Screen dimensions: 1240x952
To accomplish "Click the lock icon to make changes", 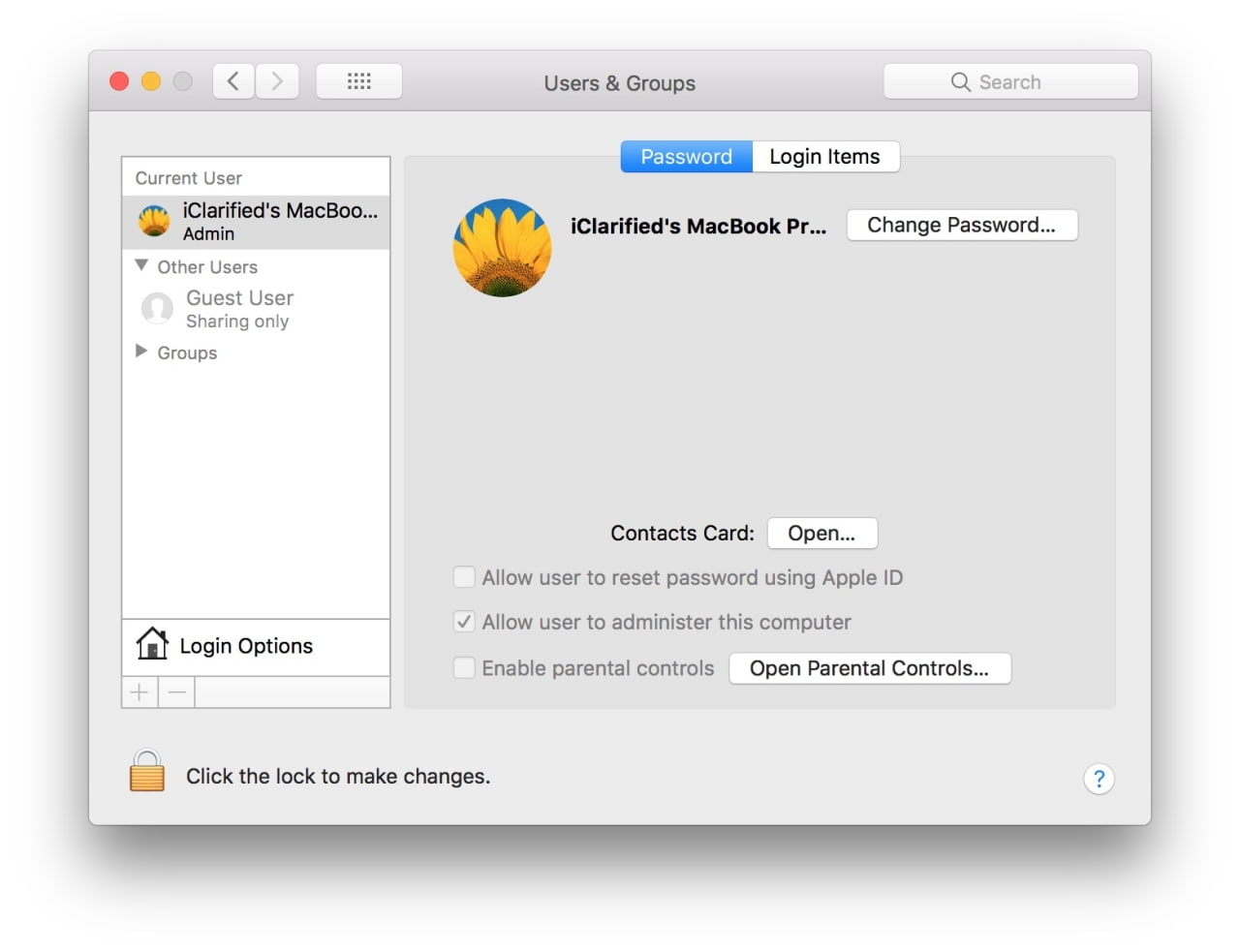I will (146, 771).
